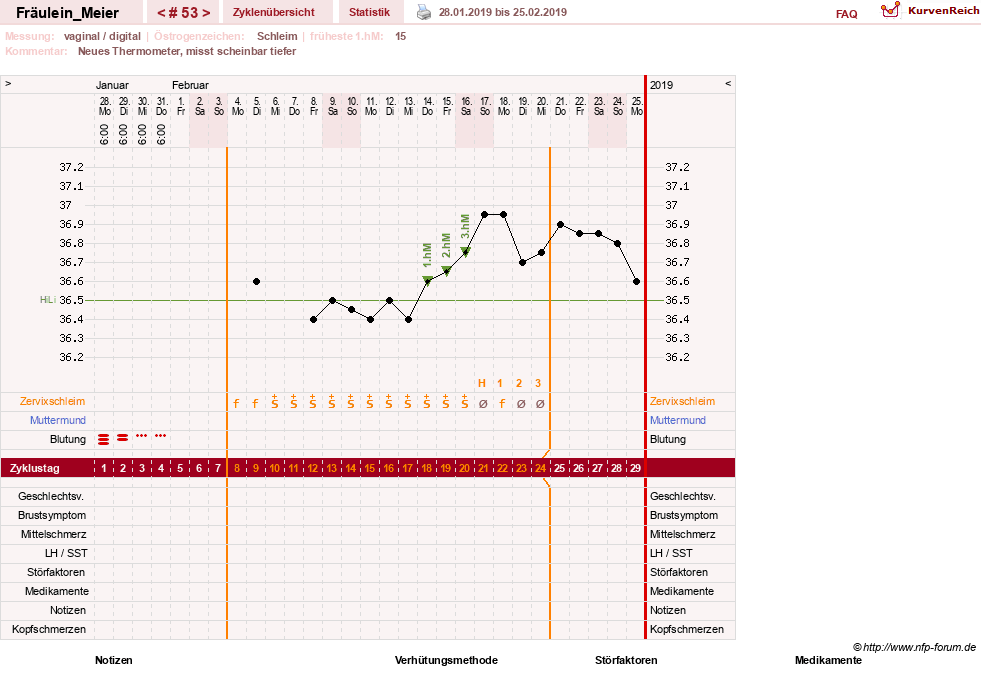Click the heavy bleeding icon on cycle day 1
The width and height of the screenshot is (981, 699).
[103, 439]
